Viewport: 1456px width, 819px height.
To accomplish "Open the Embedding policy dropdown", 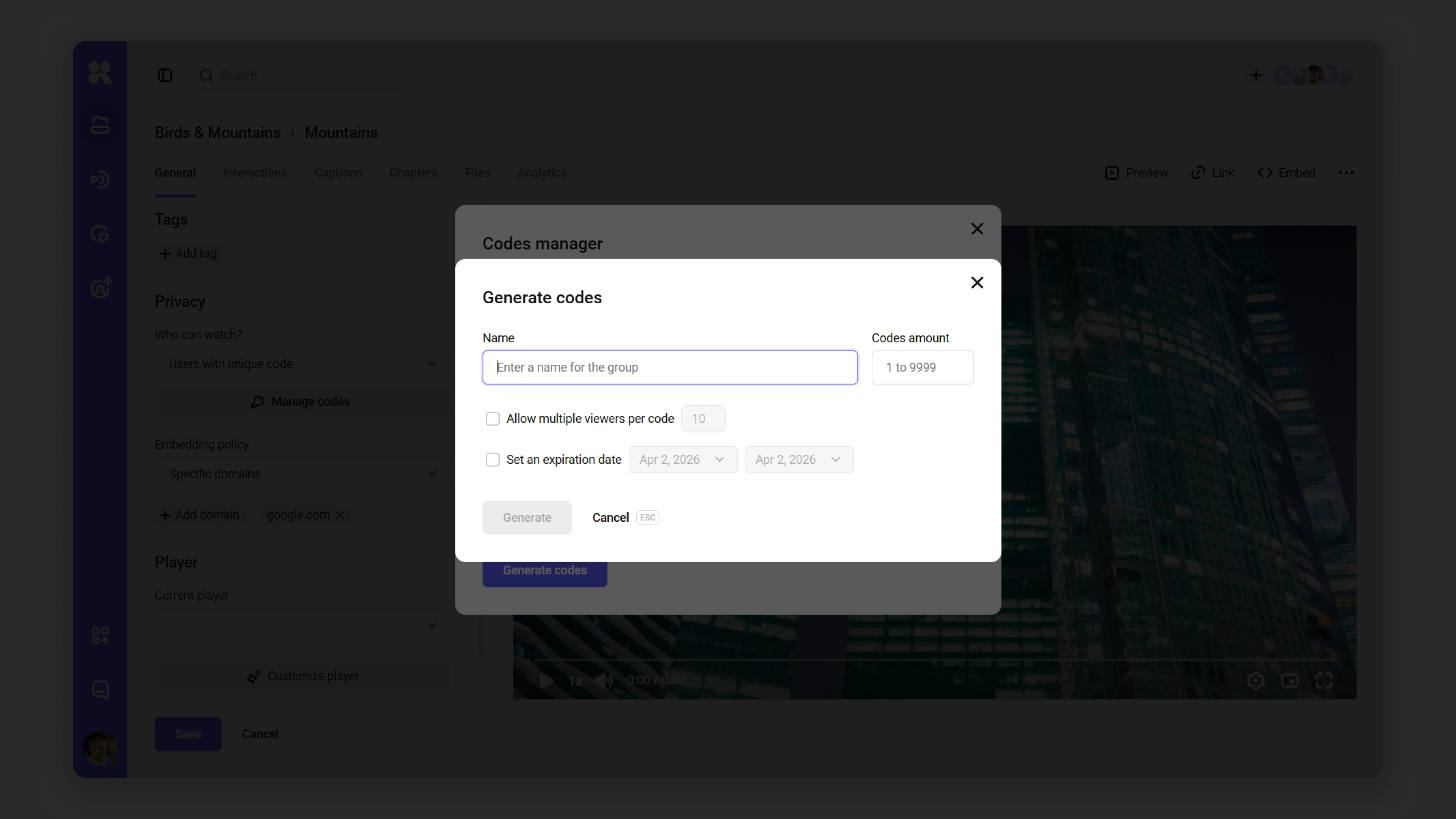I will click(303, 474).
